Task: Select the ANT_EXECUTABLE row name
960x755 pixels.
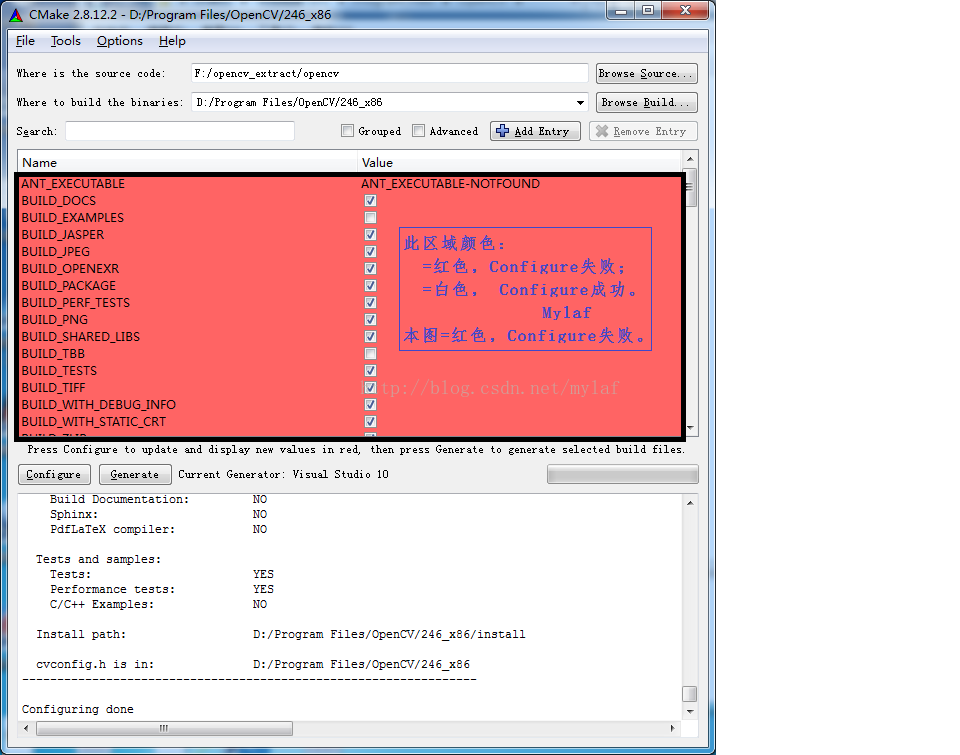Action: 73,184
